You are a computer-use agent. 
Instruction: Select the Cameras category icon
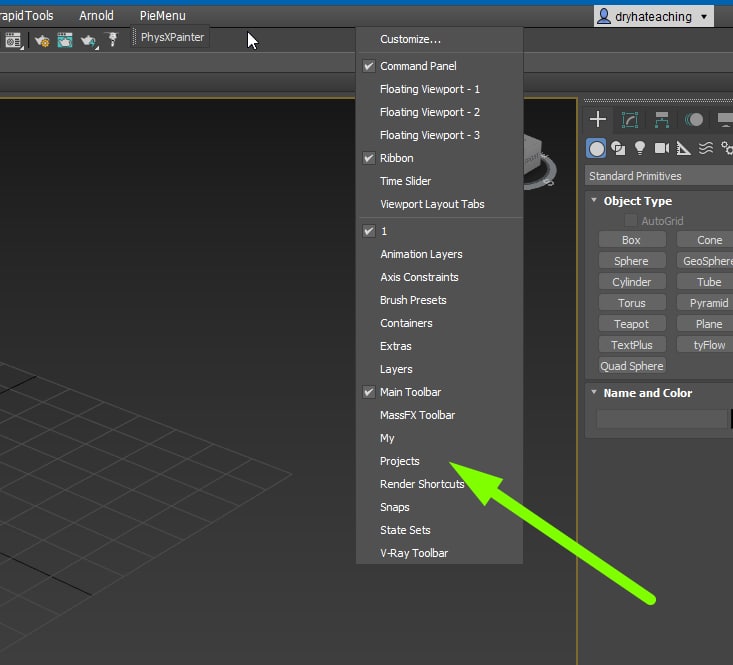662,149
